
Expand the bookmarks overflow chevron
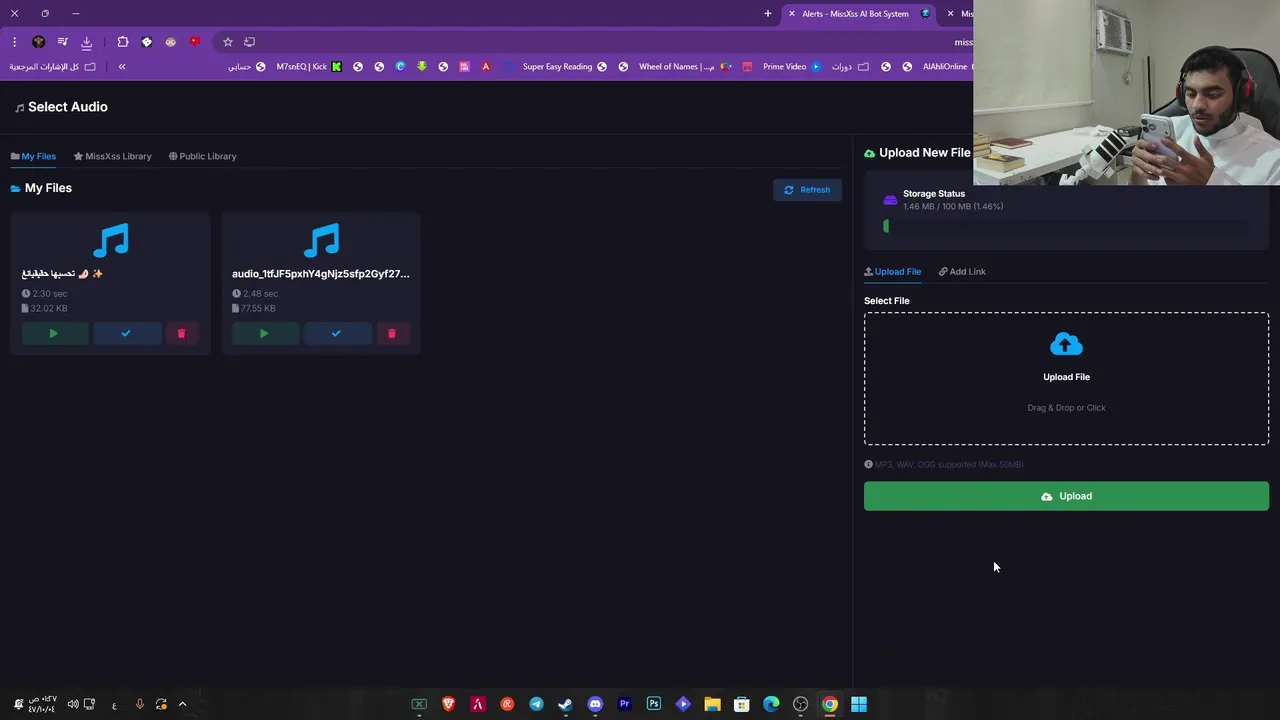coord(122,67)
